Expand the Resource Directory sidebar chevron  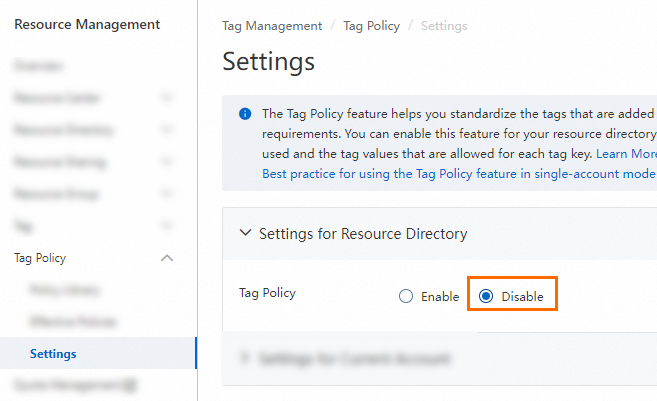167,130
